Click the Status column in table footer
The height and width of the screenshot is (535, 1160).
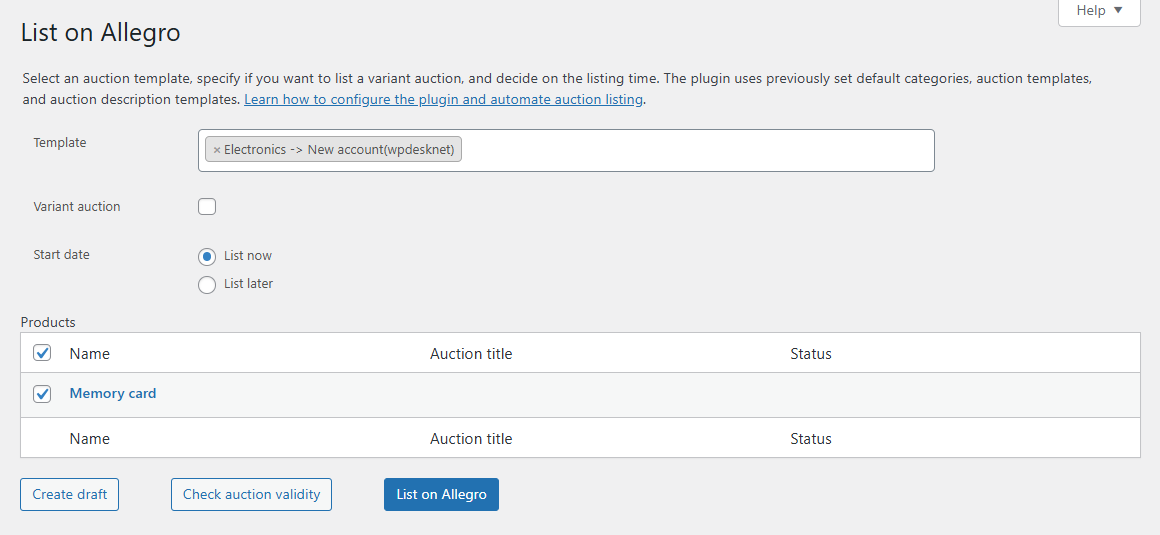(x=811, y=439)
